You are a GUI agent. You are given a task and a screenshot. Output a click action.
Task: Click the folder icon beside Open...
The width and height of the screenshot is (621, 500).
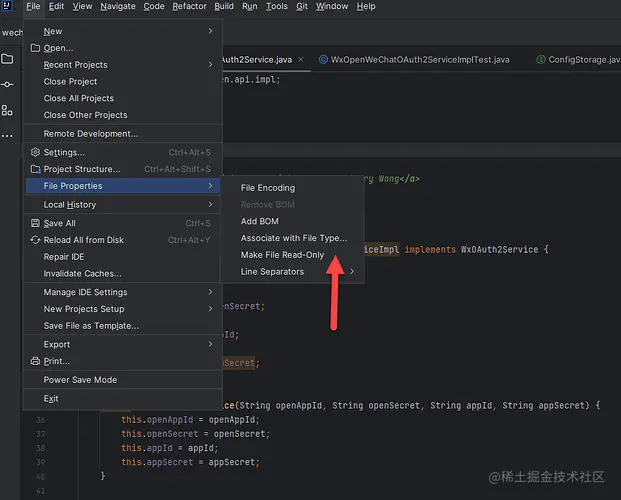pos(35,48)
